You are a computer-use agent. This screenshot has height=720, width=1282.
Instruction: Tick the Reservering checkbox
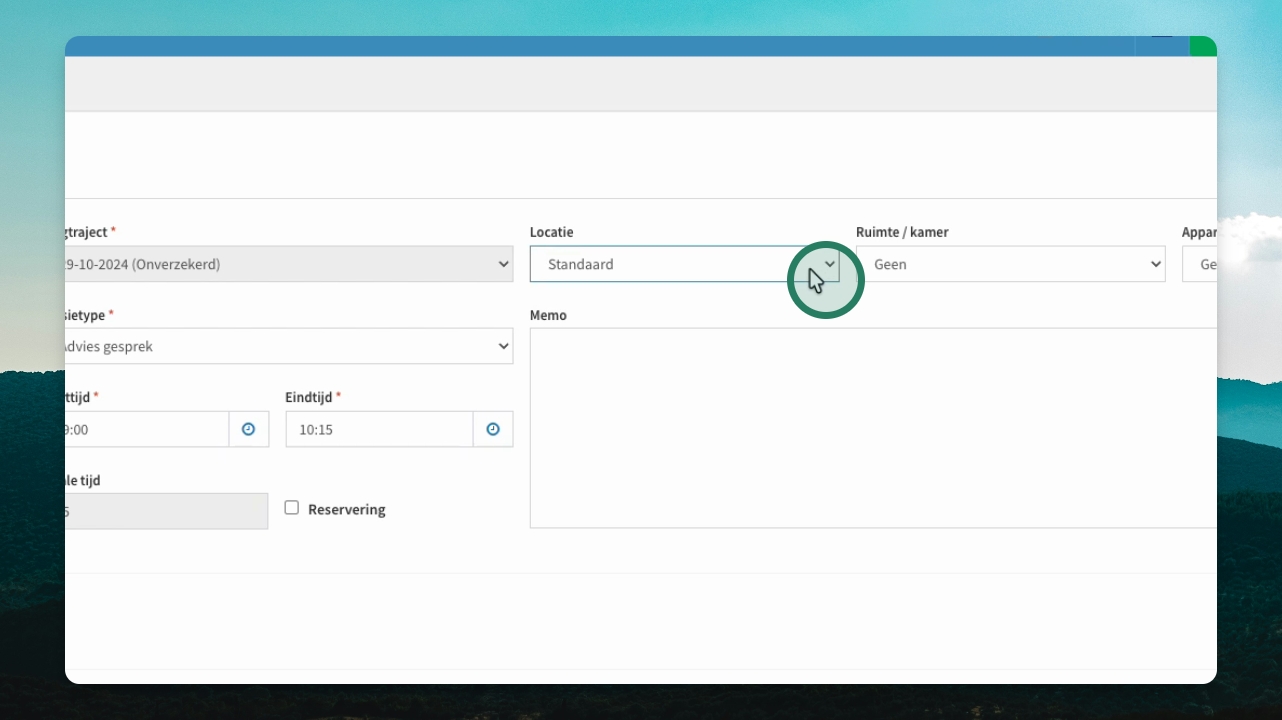point(292,508)
